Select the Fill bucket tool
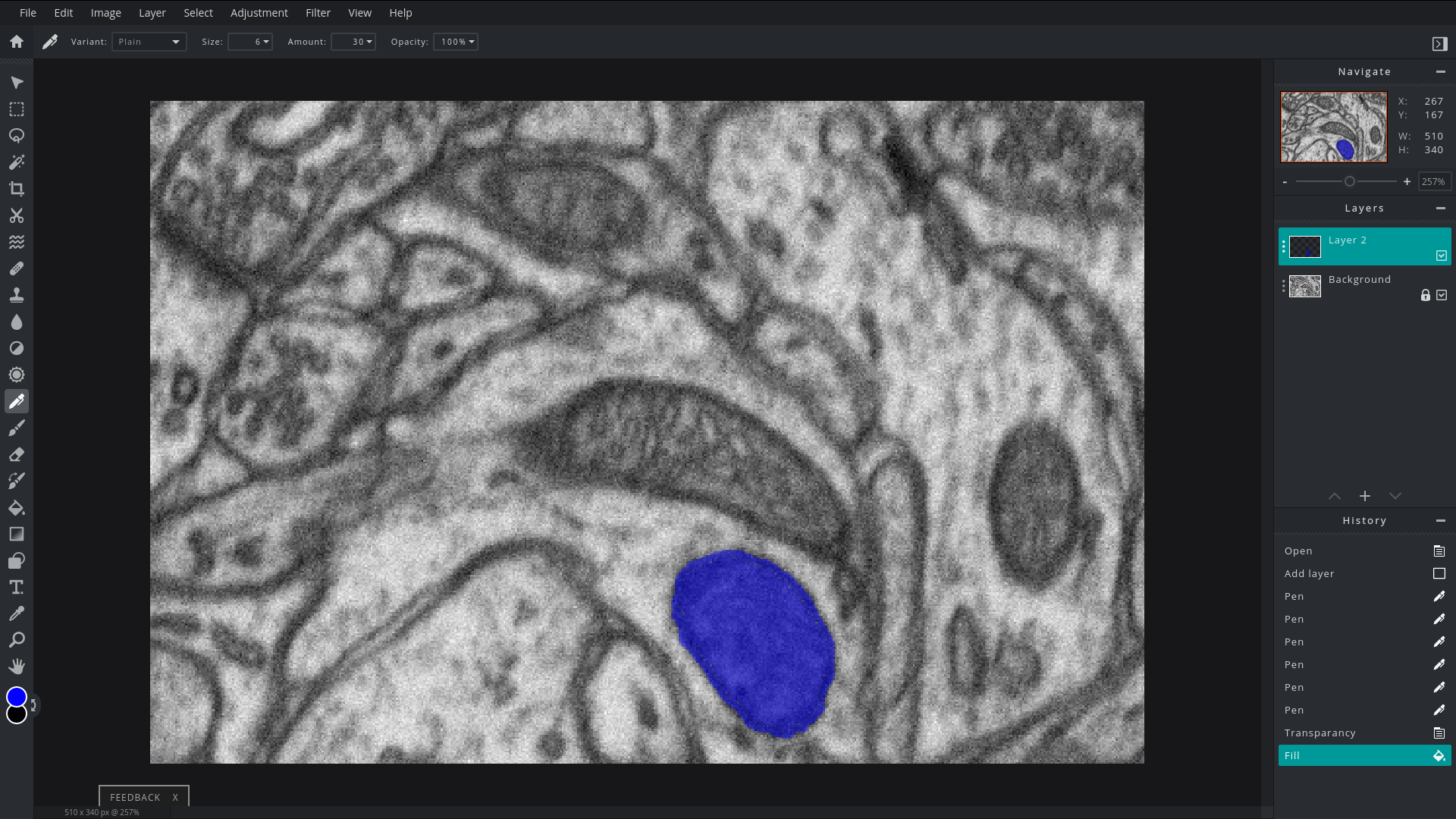This screenshot has height=819, width=1456. tap(17, 507)
